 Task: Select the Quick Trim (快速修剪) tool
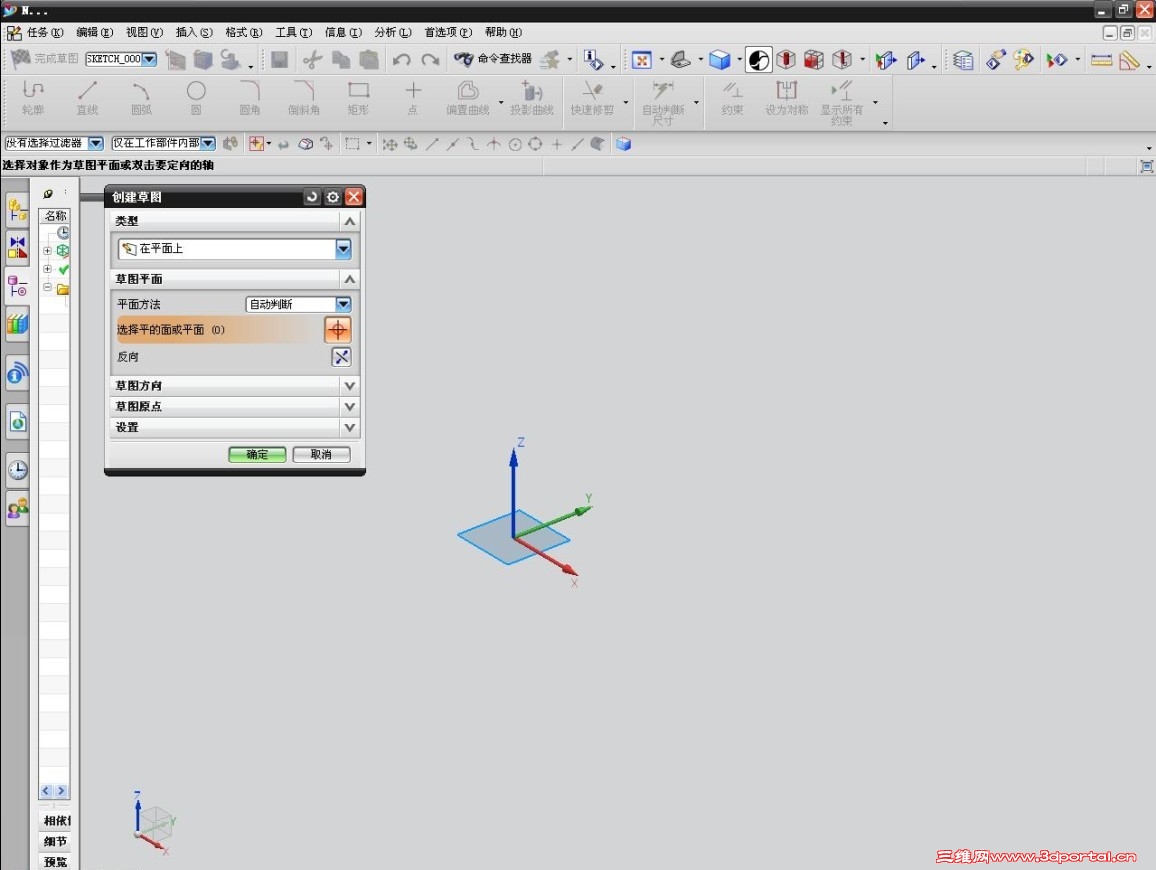(x=592, y=98)
